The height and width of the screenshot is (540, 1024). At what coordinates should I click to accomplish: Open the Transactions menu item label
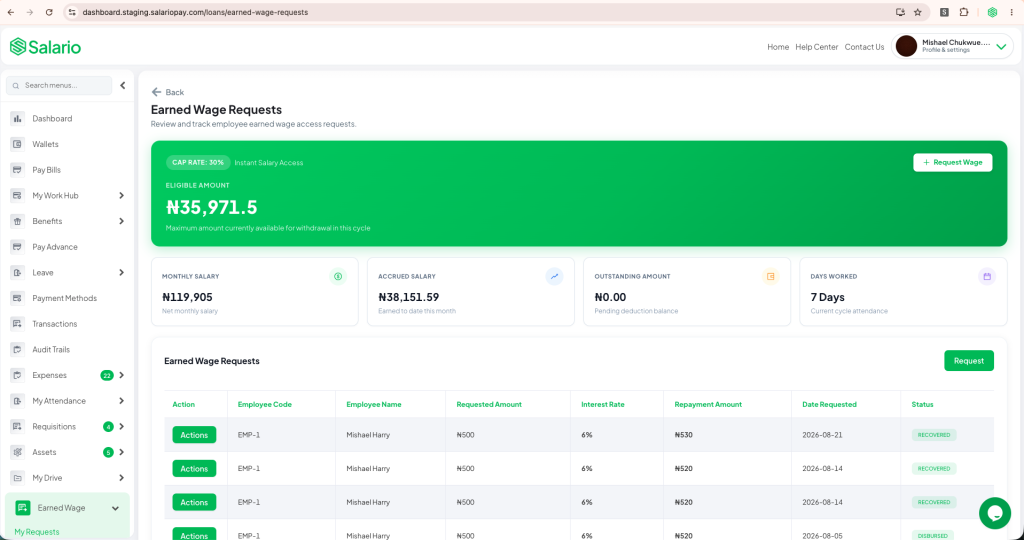point(54,324)
